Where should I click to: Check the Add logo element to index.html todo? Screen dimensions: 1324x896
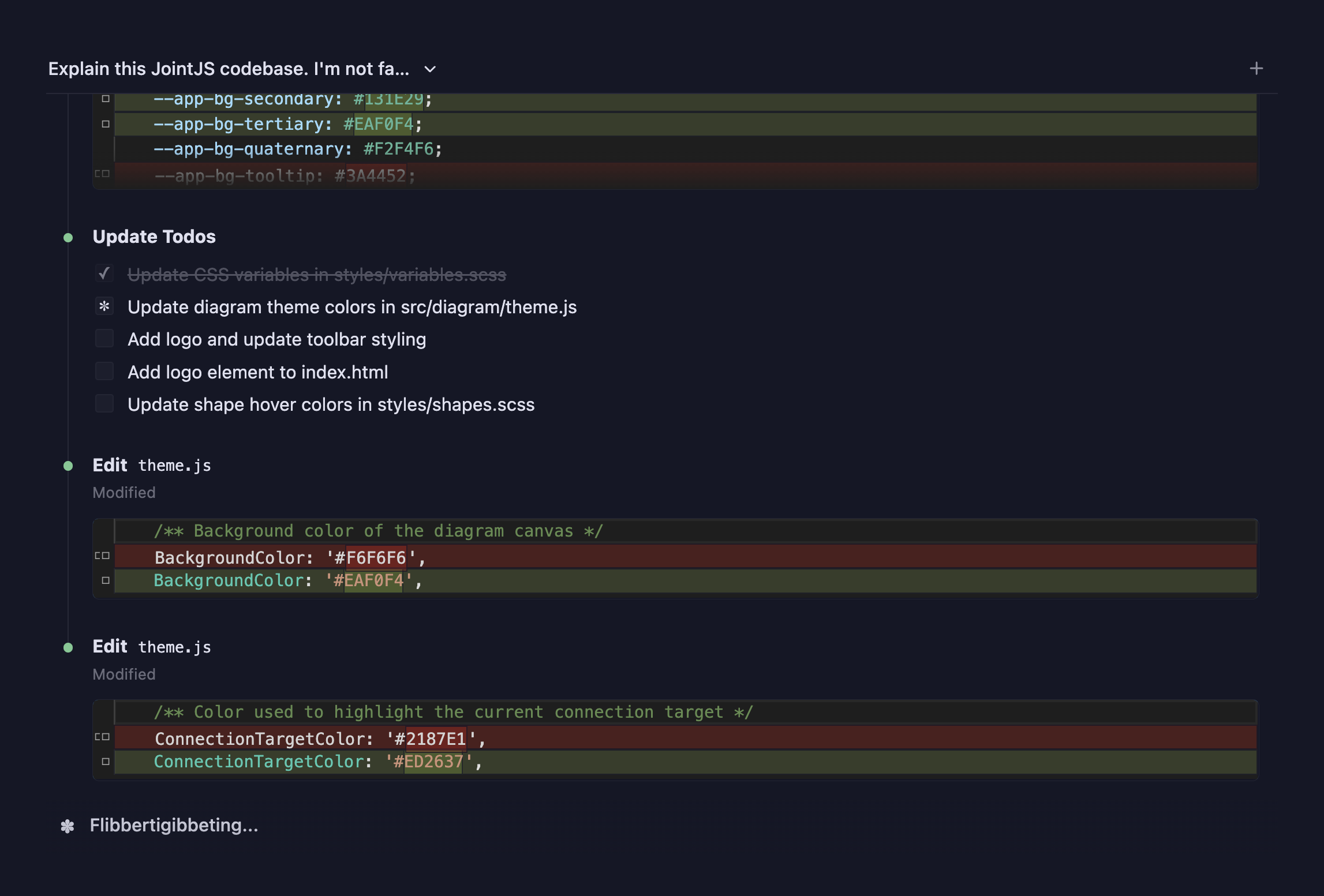pos(104,372)
